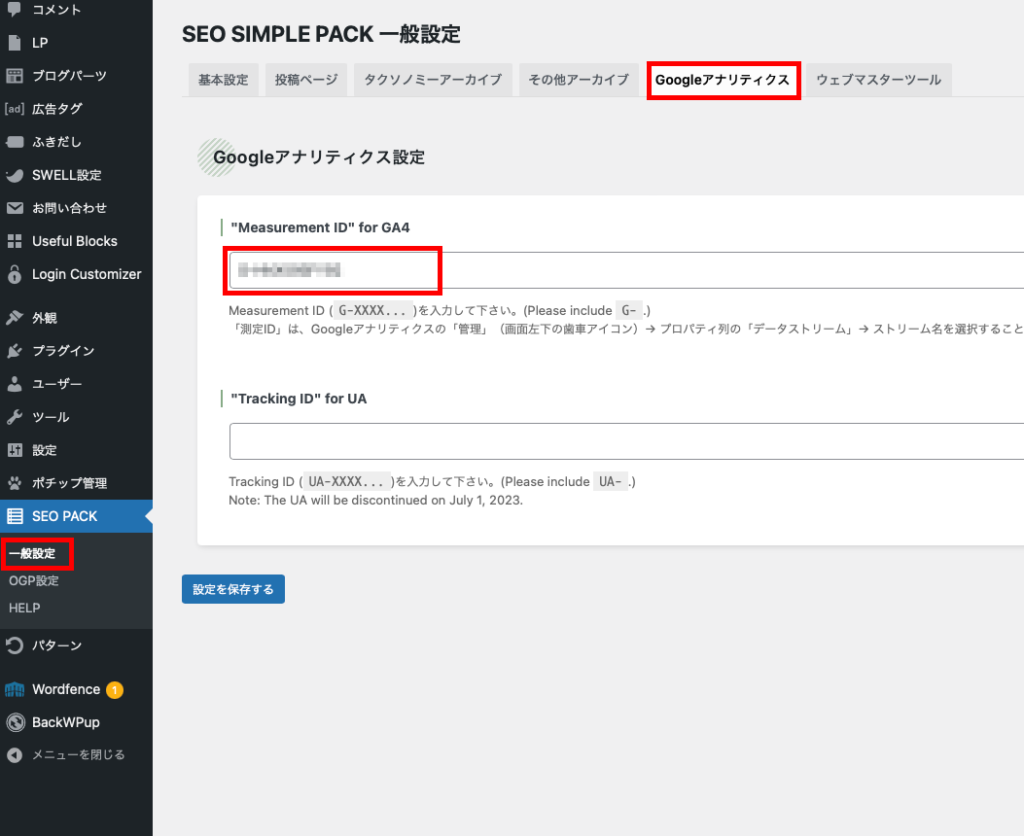The height and width of the screenshot is (836, 1024).
Task: Click the LP page icon
Action: (x=14, y=42)
